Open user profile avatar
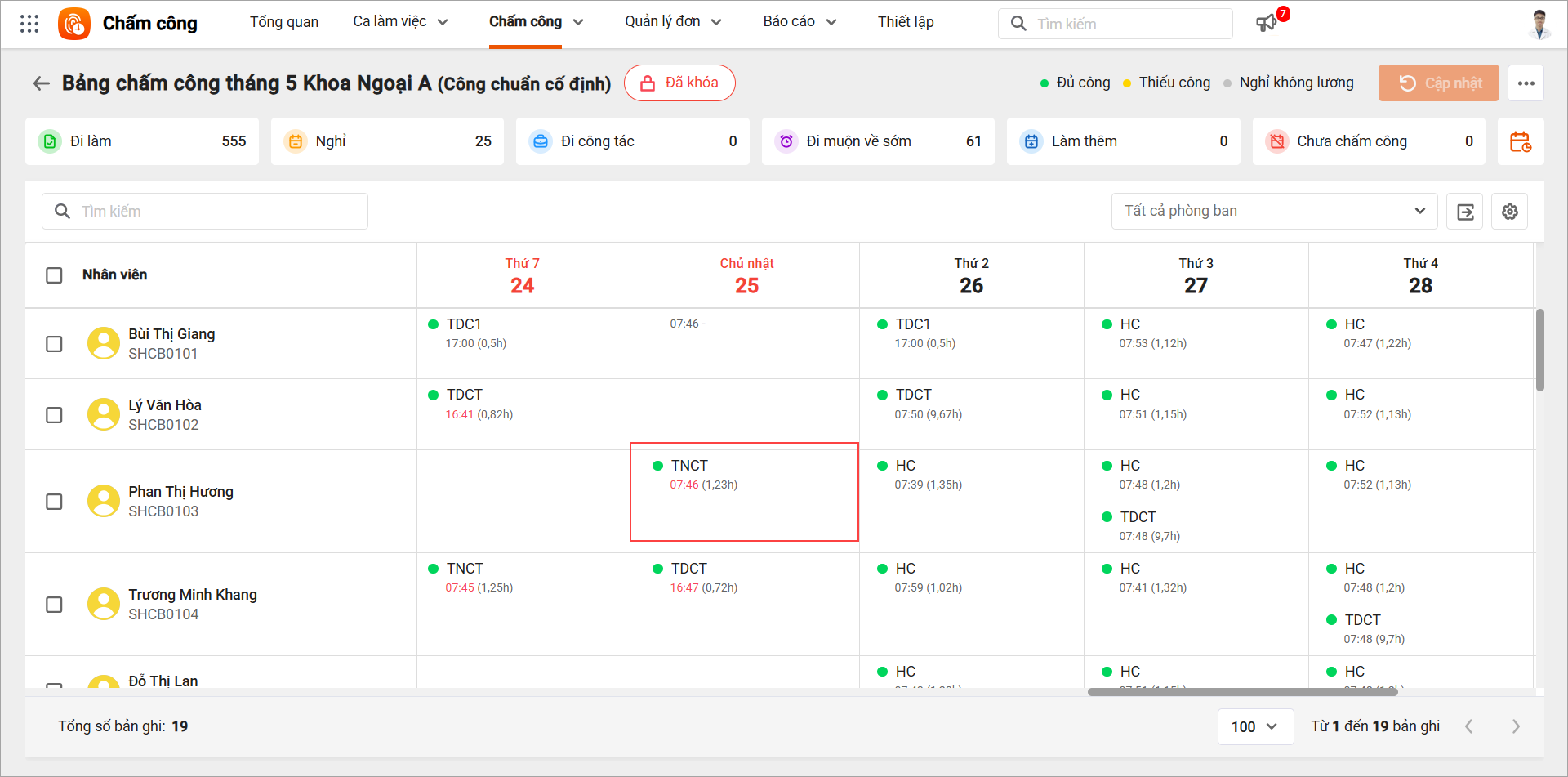This screenshot has height=777, width=1568. point(1539,24)
